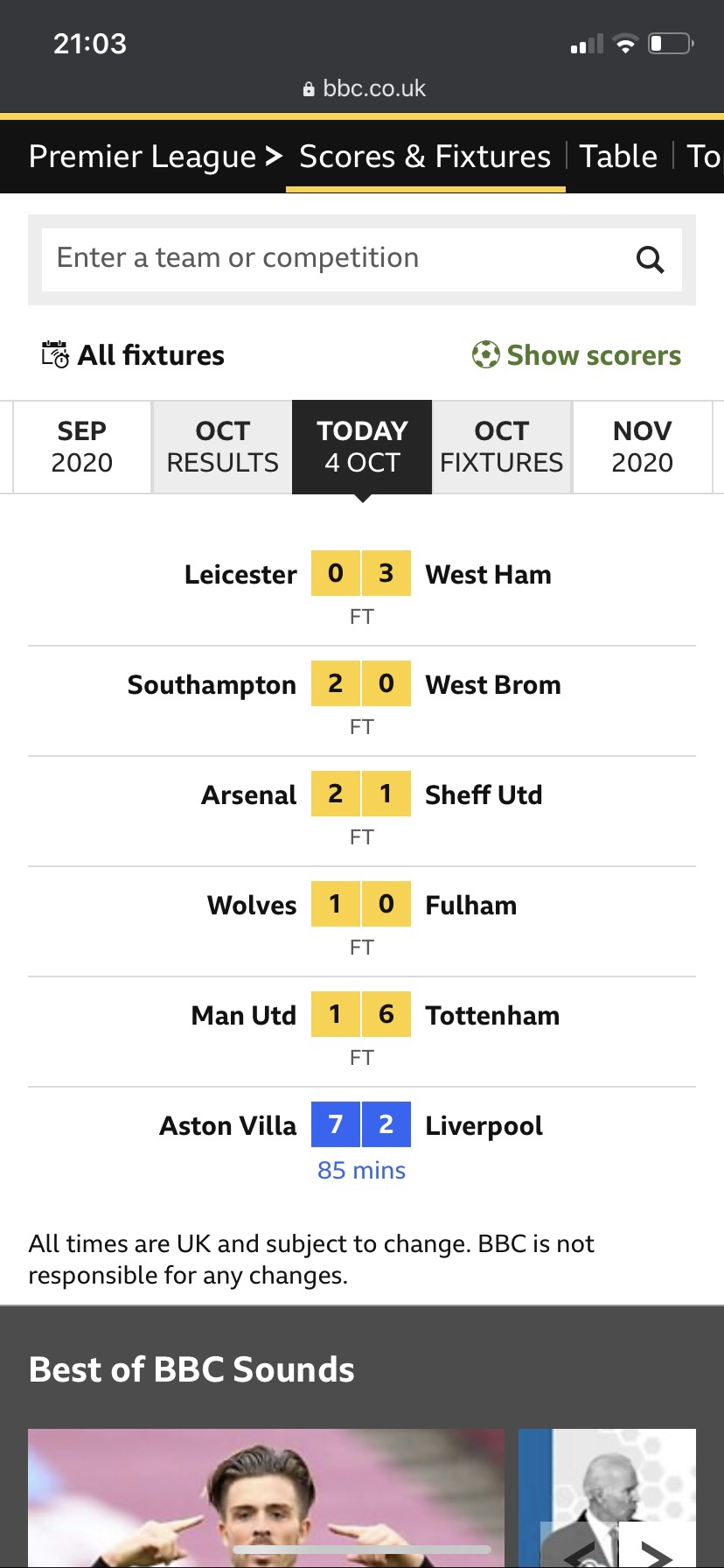
Task: Select the SEP 2020 date tab
Action: click(x=82, y=446)
